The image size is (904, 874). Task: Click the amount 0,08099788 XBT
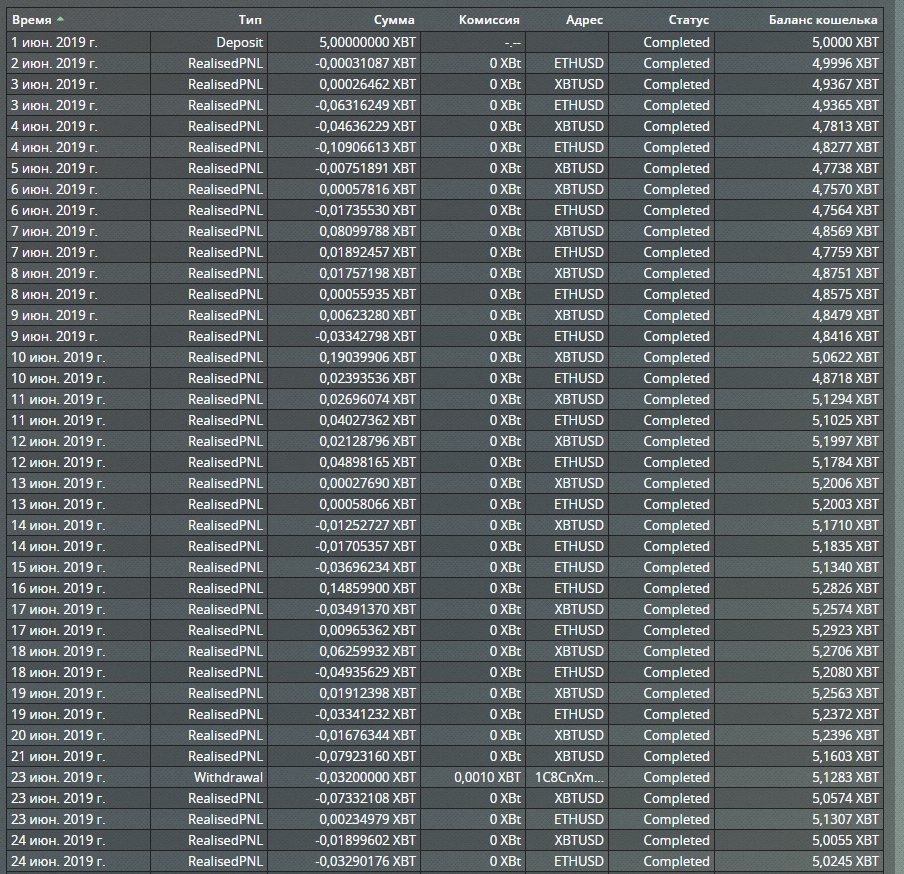(367, 231)
